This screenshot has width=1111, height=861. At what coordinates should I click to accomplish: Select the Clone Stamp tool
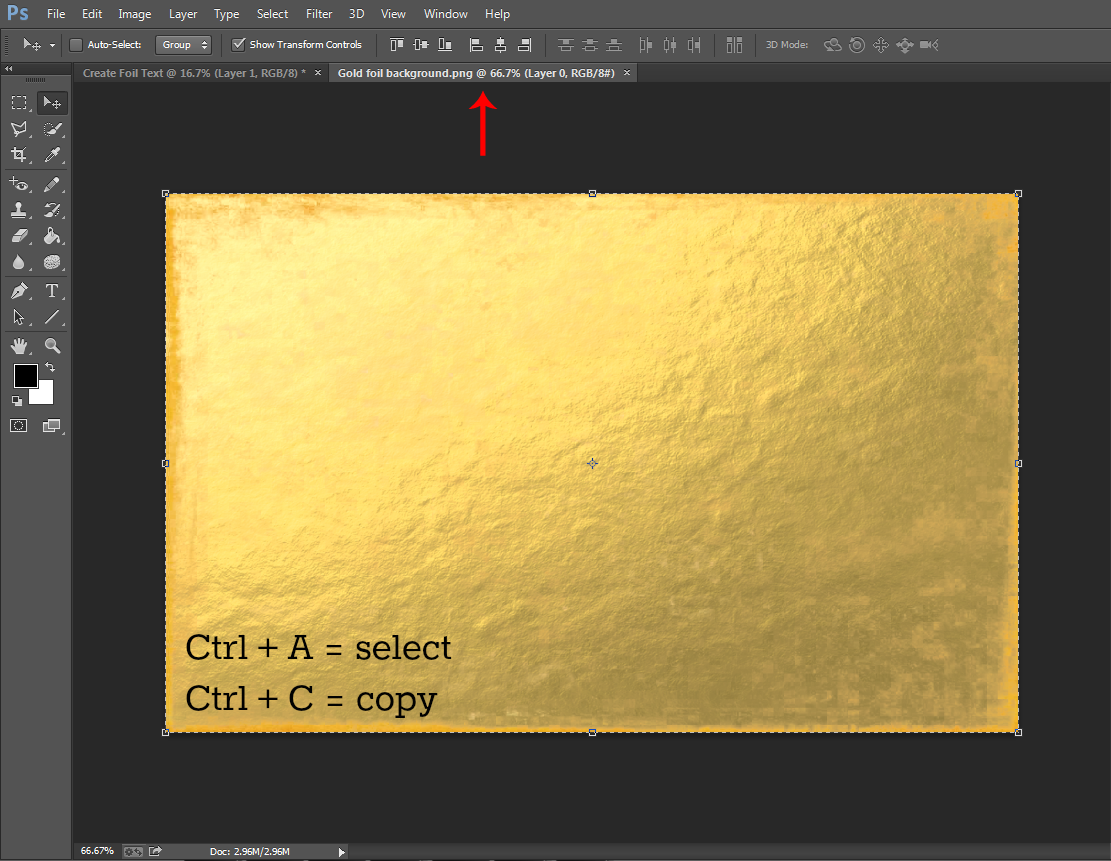pos(19,210)
